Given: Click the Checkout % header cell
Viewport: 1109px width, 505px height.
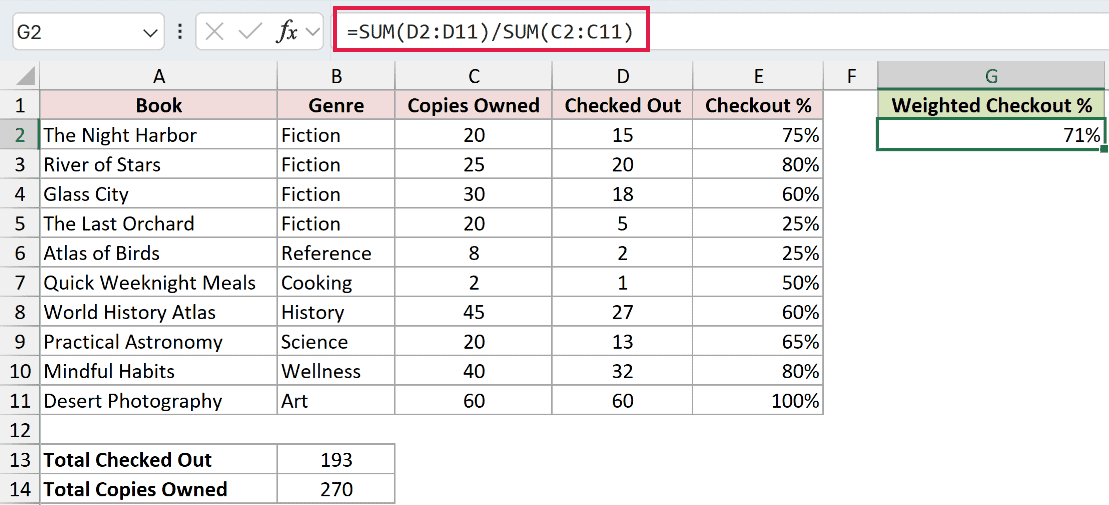Looking at the screenshot, I should click(x=758, y=105).
